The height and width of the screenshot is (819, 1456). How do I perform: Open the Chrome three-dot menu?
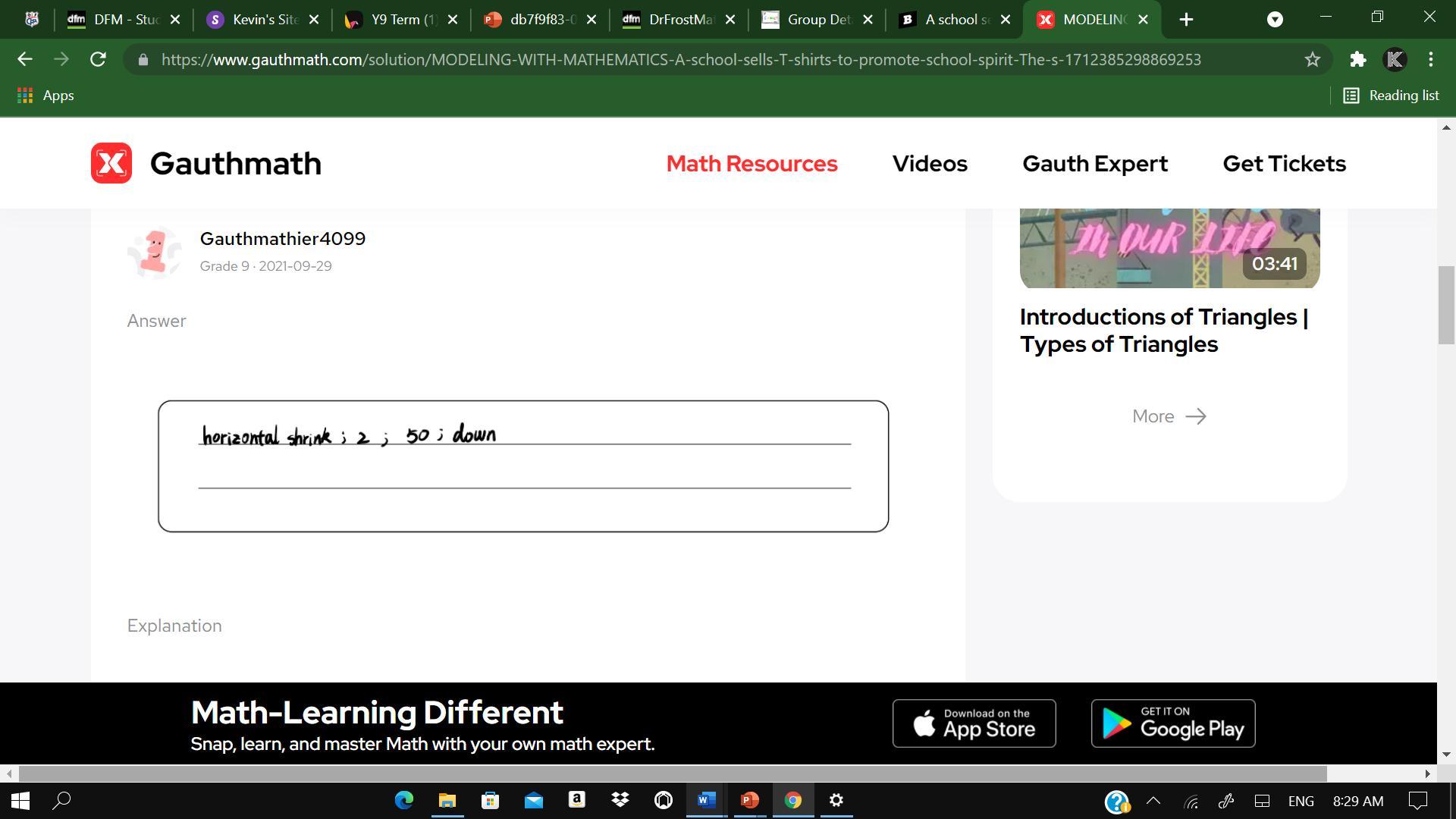[x=1430, y=59]
